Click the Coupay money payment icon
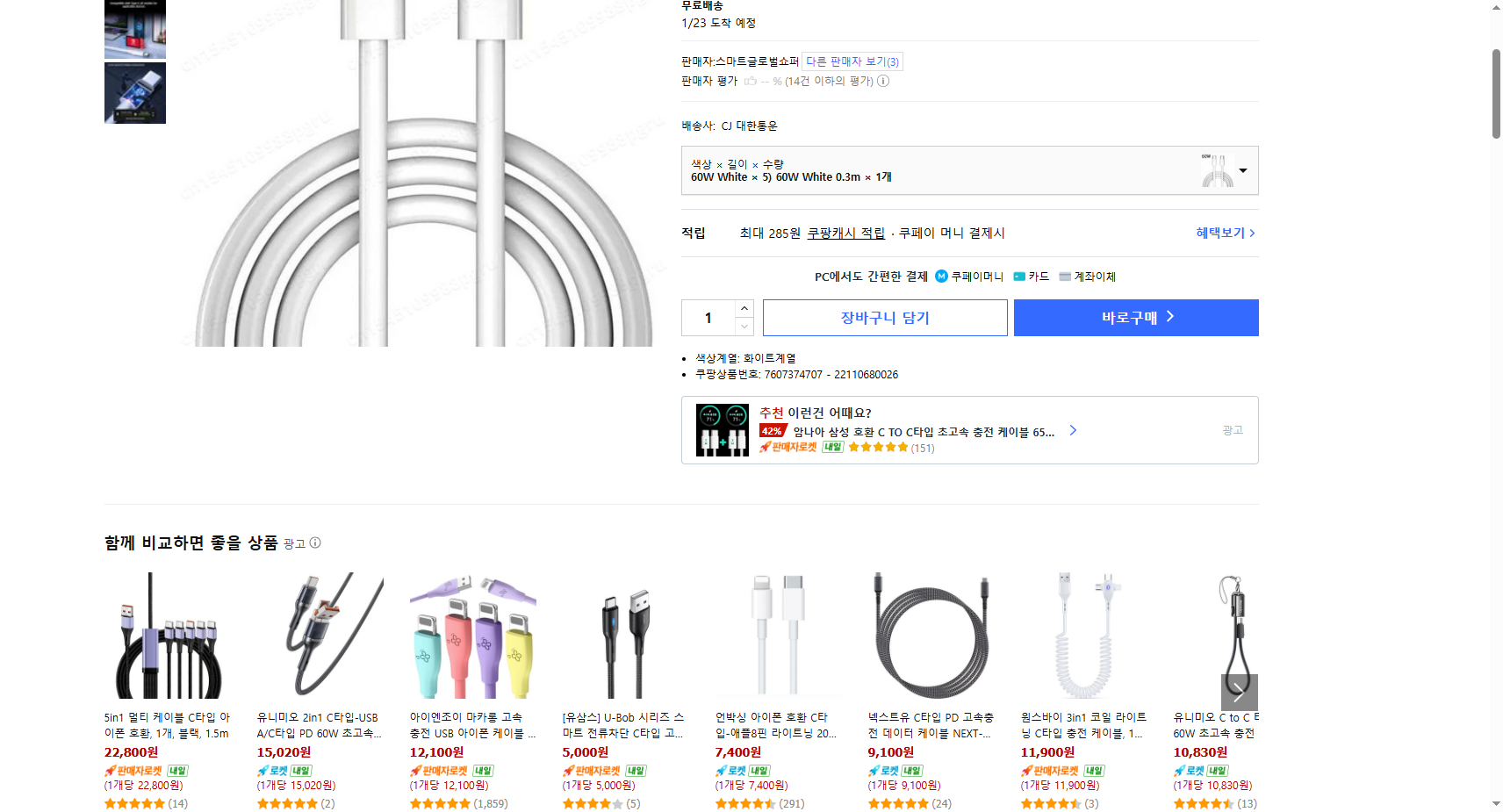Image resolution: width=1503 pixels, height=812 pixels. (941, 277)
